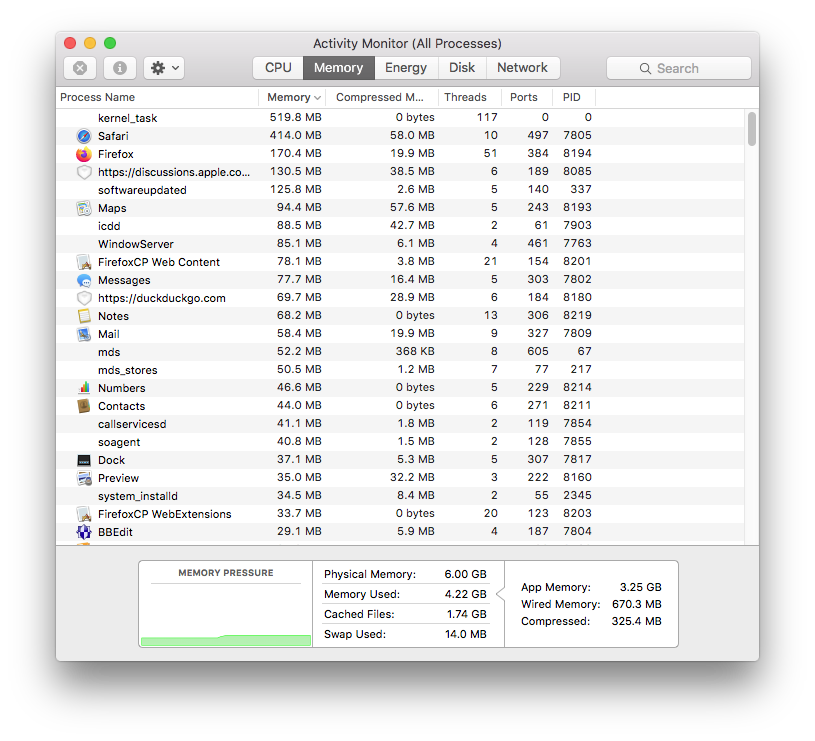The width and height of the screenshot is (815, 741).
Task: Open the gear actions dropdown
Action: click(164, 68)
